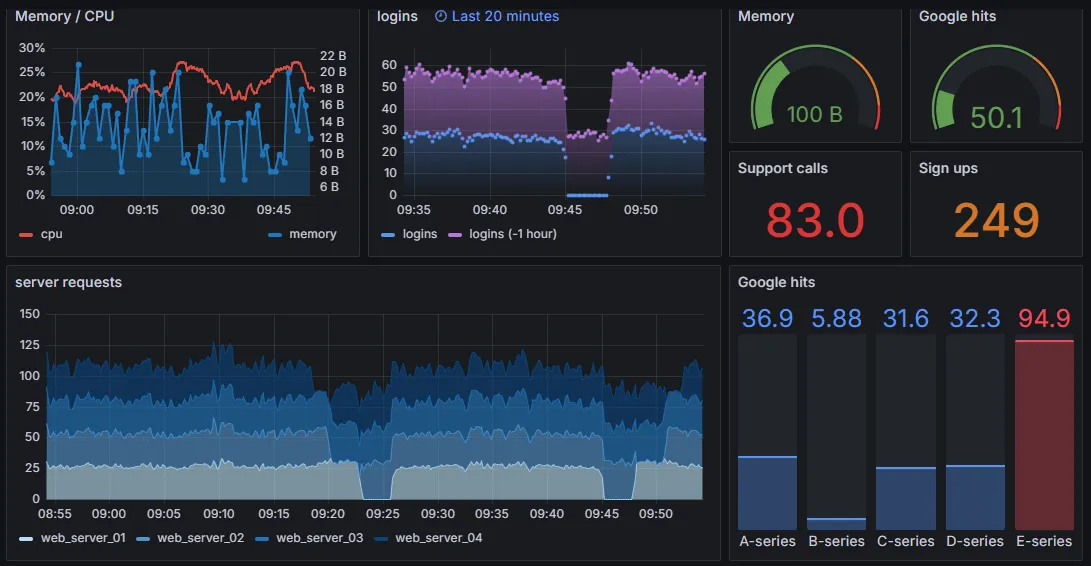1091x566 pixels.
Task: Click the red cpu legend color line
Action: 26,235
